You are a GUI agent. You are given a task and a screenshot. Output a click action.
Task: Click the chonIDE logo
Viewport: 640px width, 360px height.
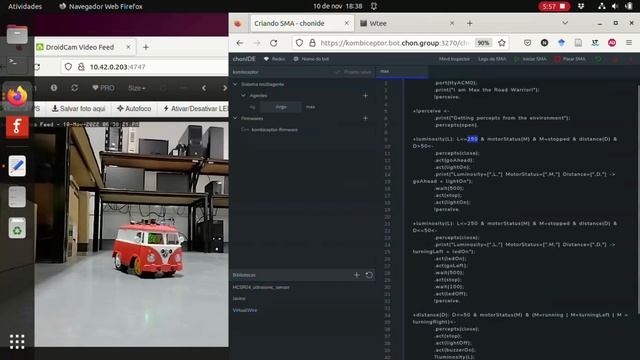(x=244, y=59)
